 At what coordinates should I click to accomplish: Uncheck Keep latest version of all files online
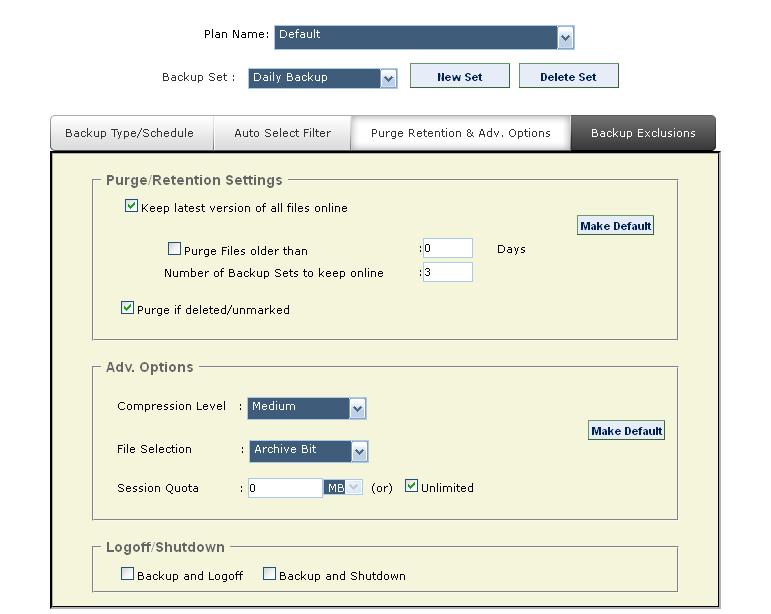tap(131, 207)
